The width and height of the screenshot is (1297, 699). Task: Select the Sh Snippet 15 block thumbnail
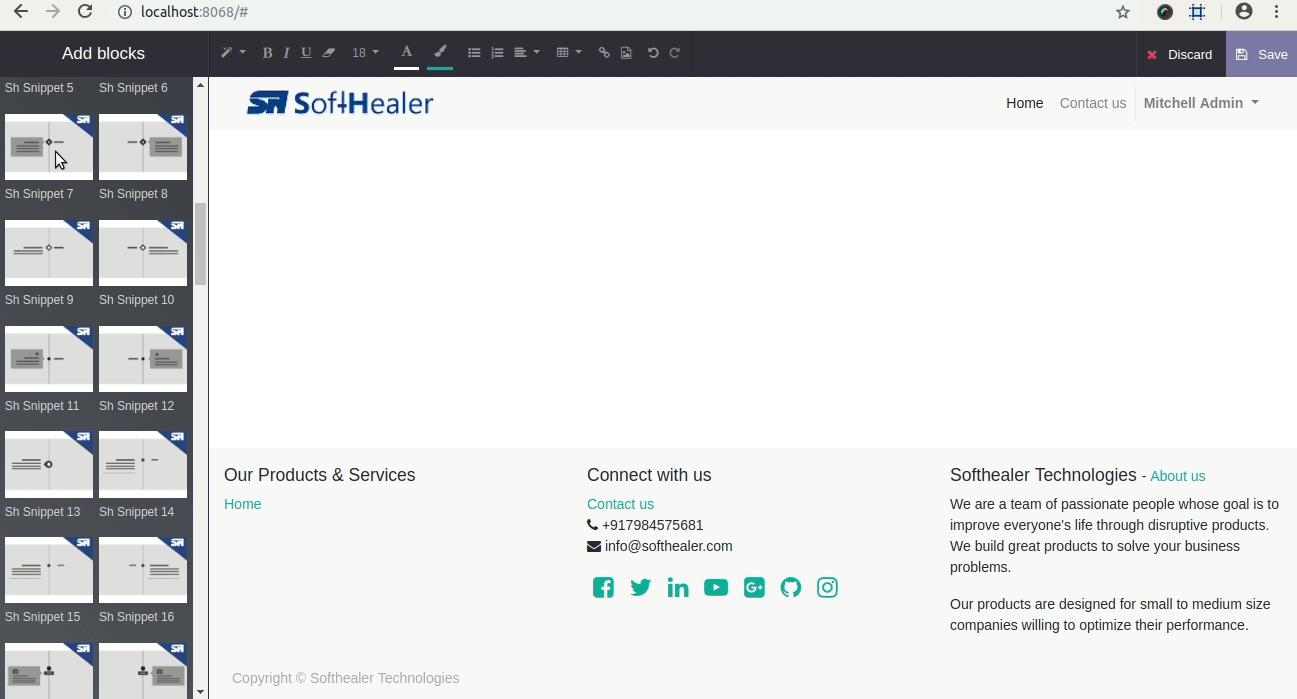[49, 570]
